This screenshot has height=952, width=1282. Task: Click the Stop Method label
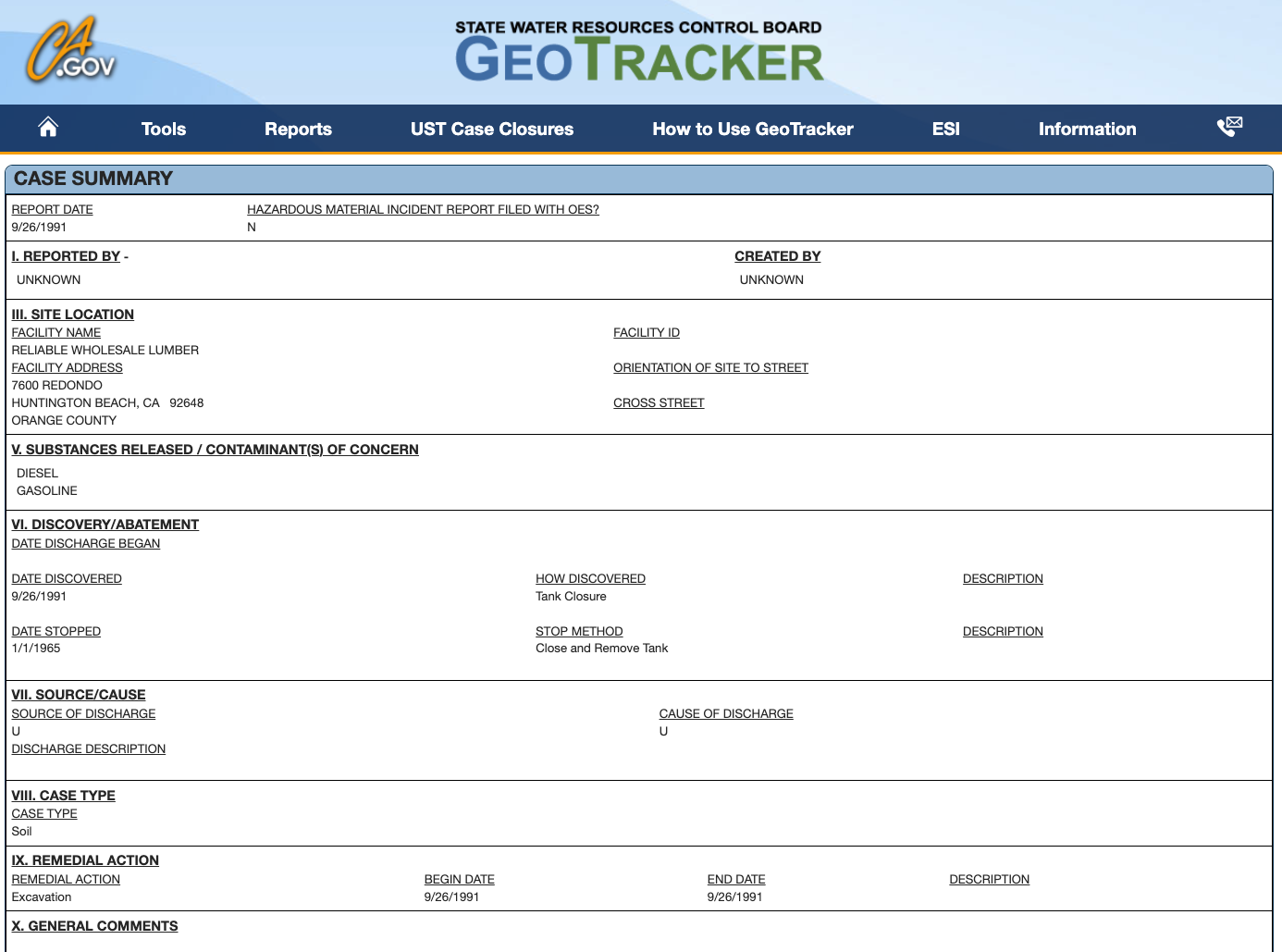coord(579,632)
